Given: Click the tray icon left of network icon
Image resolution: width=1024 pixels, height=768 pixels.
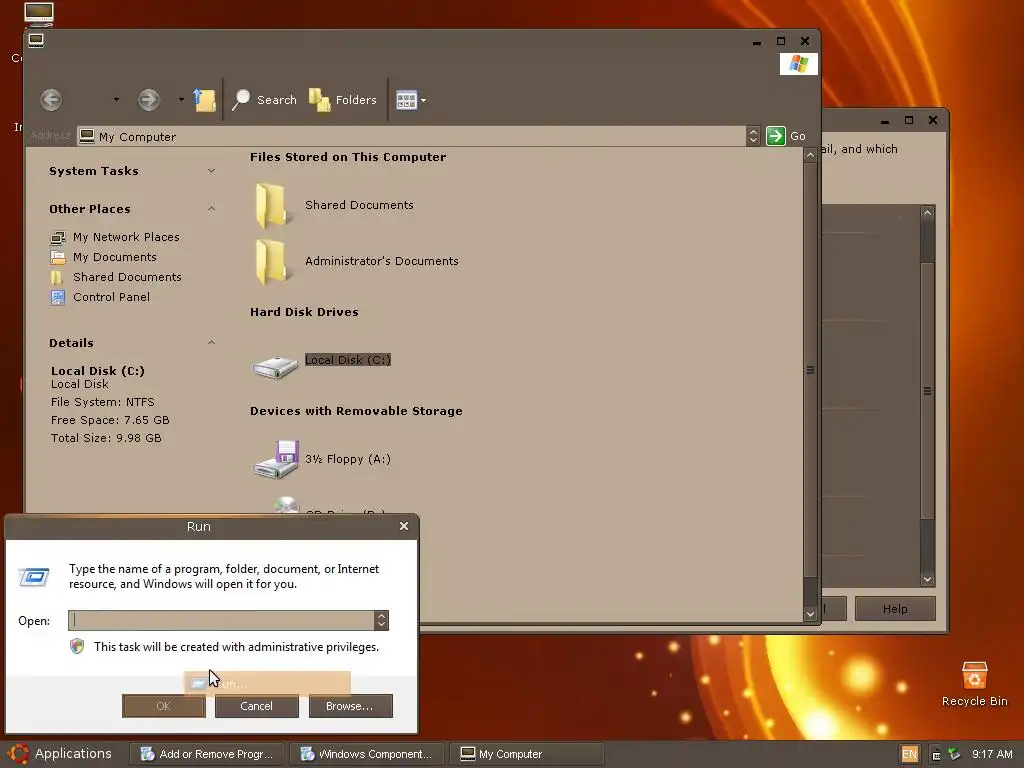Looking at the screenshot, I should (x=936, y=755).
